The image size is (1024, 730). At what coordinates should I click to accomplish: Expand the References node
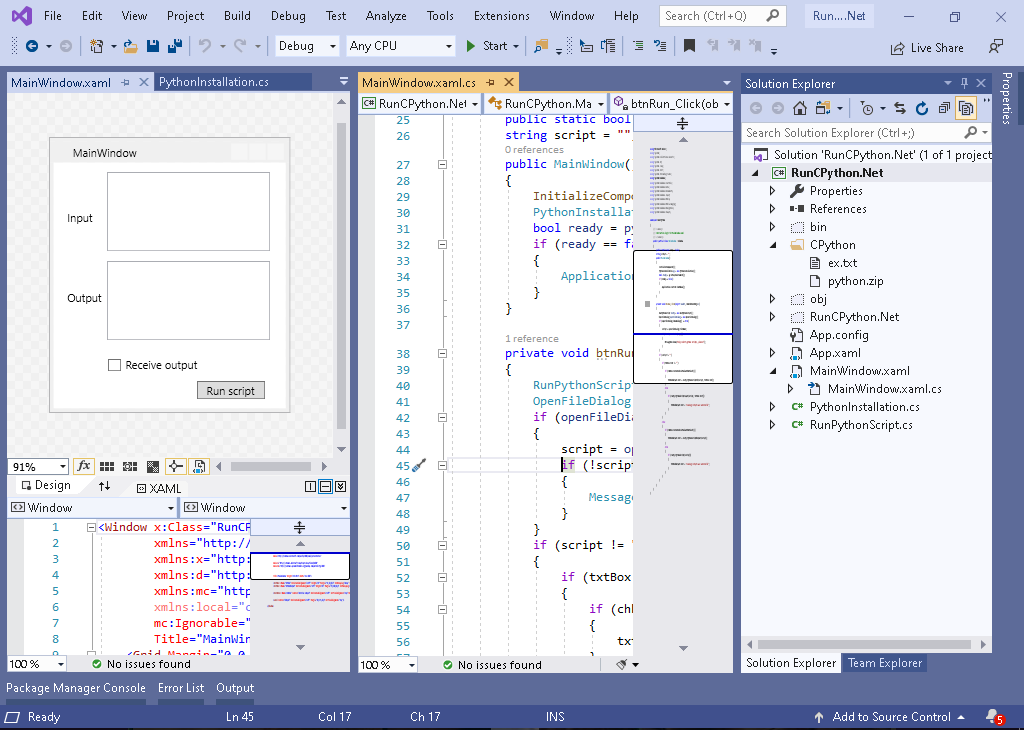pyautogui.click(x=773, y=209)
